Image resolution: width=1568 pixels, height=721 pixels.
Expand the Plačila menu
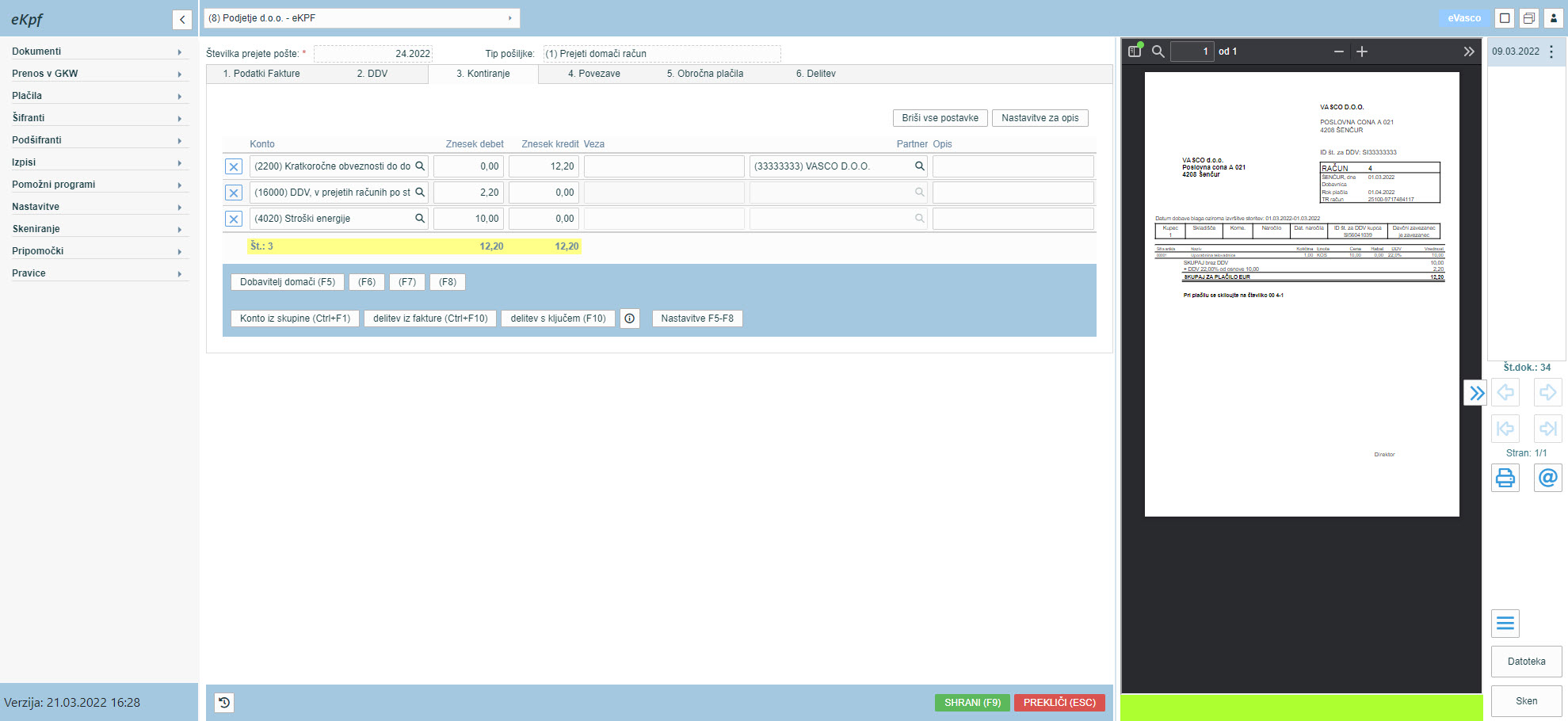pos(99,96)
